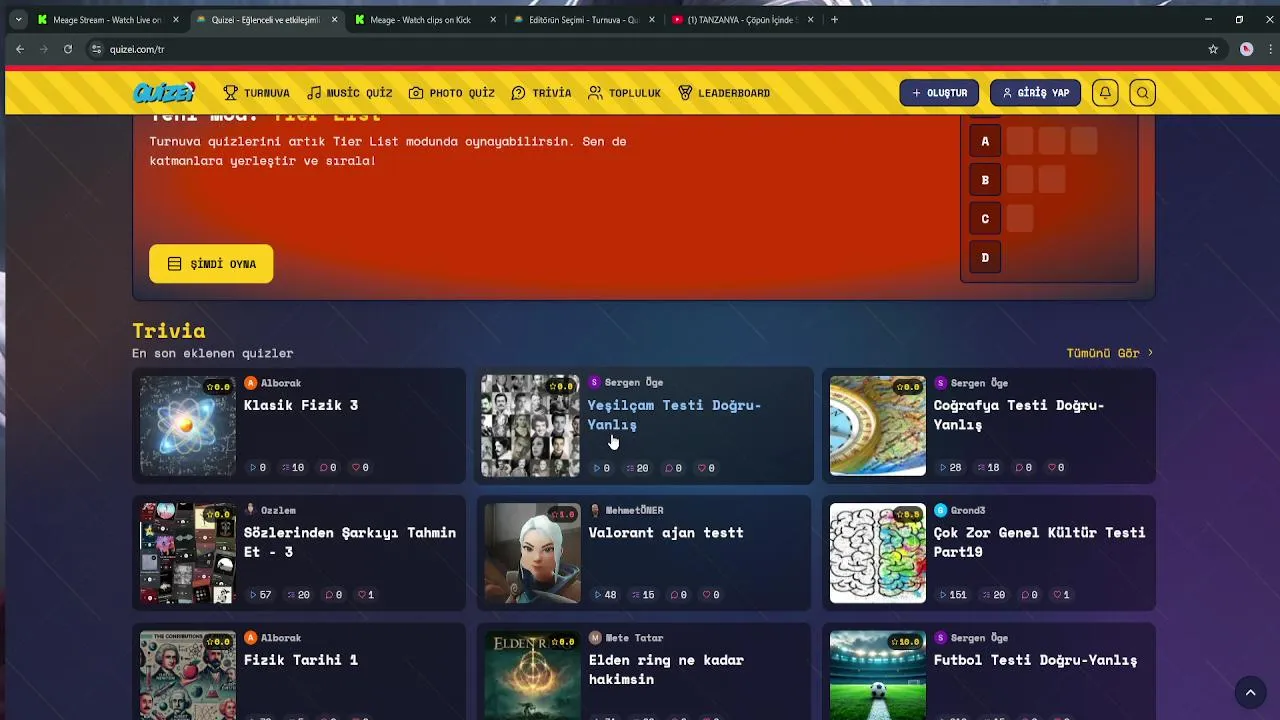This screenshot has height=720, width=1280.
Task: Open the Klasik Fizik 3 quiz thumbnail
Action: [187, 426]
